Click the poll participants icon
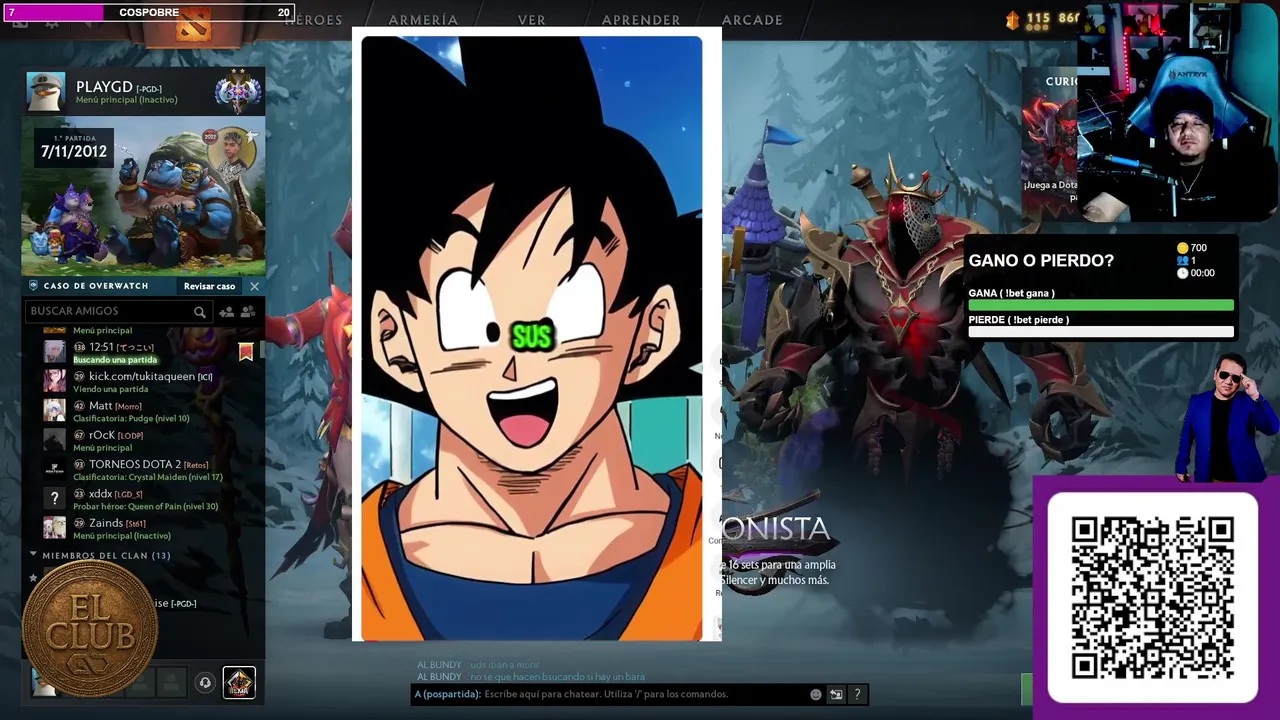Viewport: 1280px width, 720px height. 1182,260
